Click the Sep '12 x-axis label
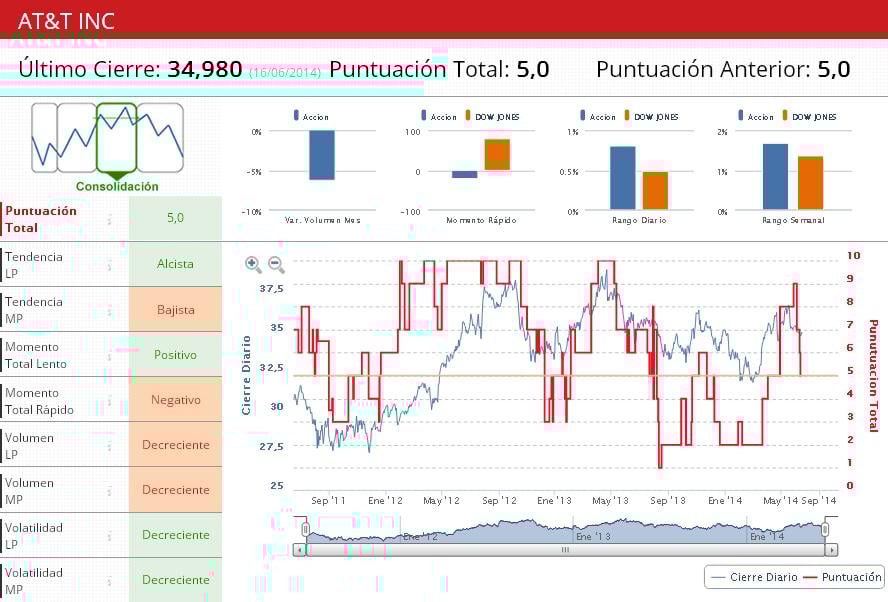 tap(499, 501)
